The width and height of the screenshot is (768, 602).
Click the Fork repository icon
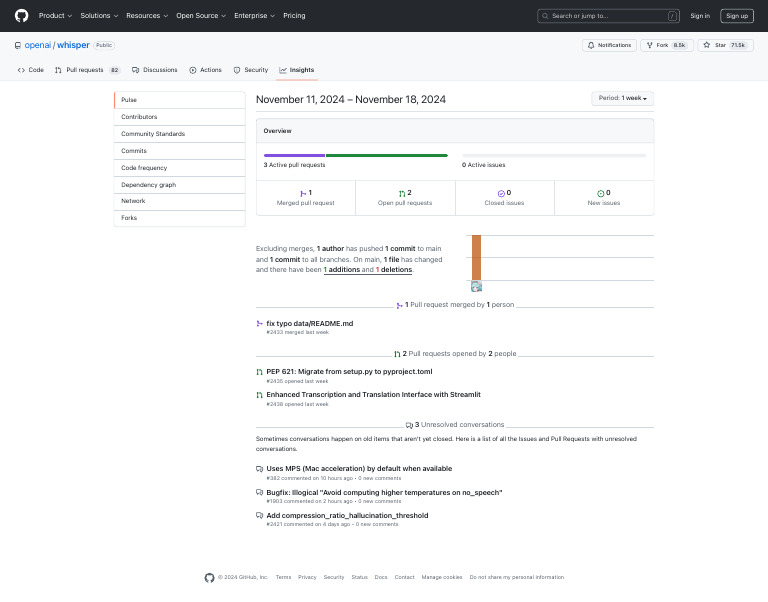coord(649,45)
